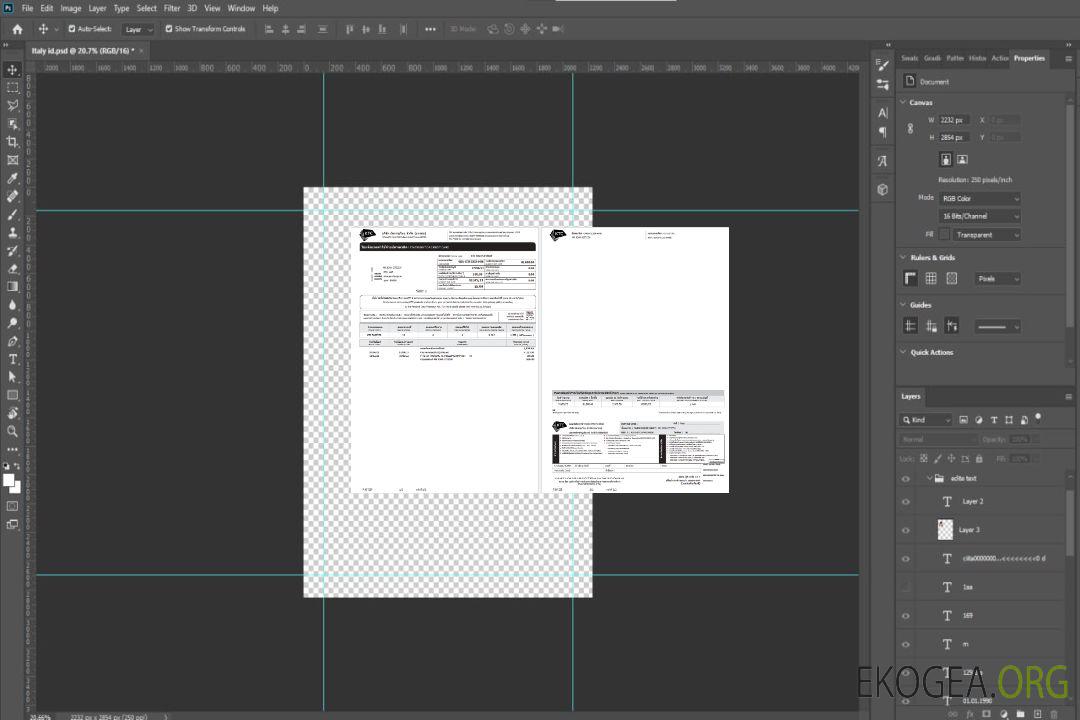The image size is (1080, 720).
Task: Select the Eraser tool
Action: [12, 269]
